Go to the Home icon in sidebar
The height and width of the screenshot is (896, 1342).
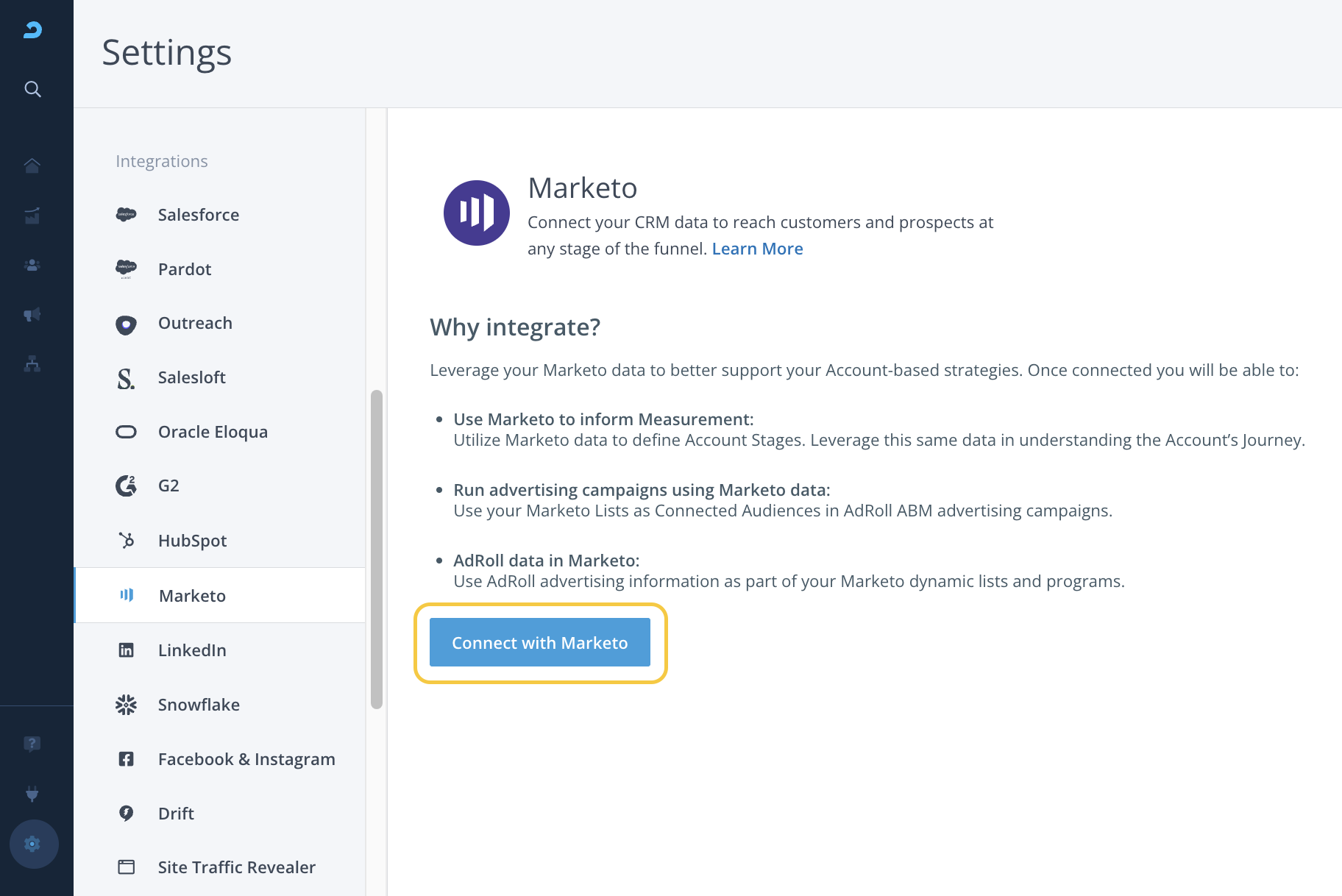32,166
